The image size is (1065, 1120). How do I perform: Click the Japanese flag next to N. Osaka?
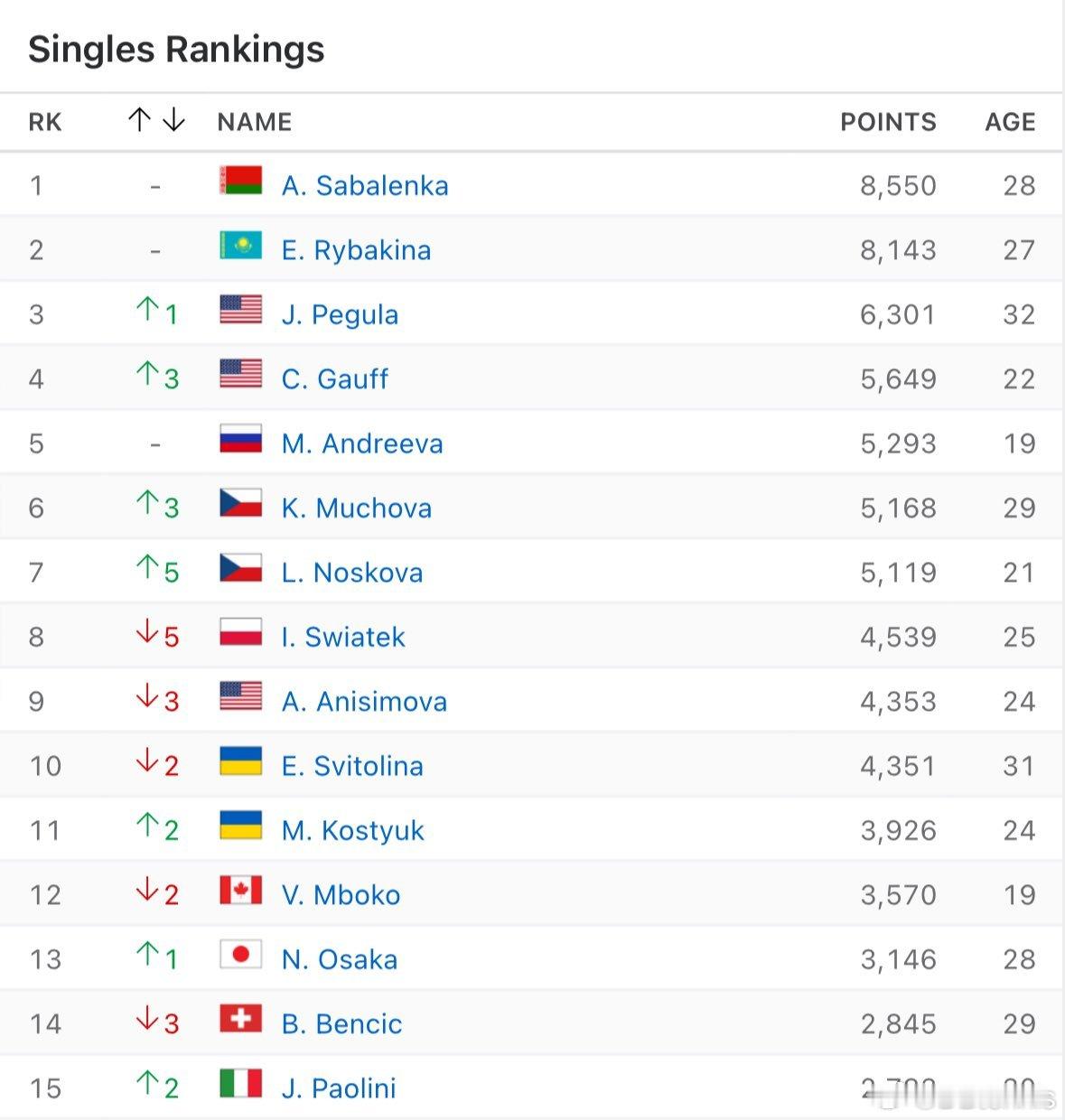tap(241, 954)
